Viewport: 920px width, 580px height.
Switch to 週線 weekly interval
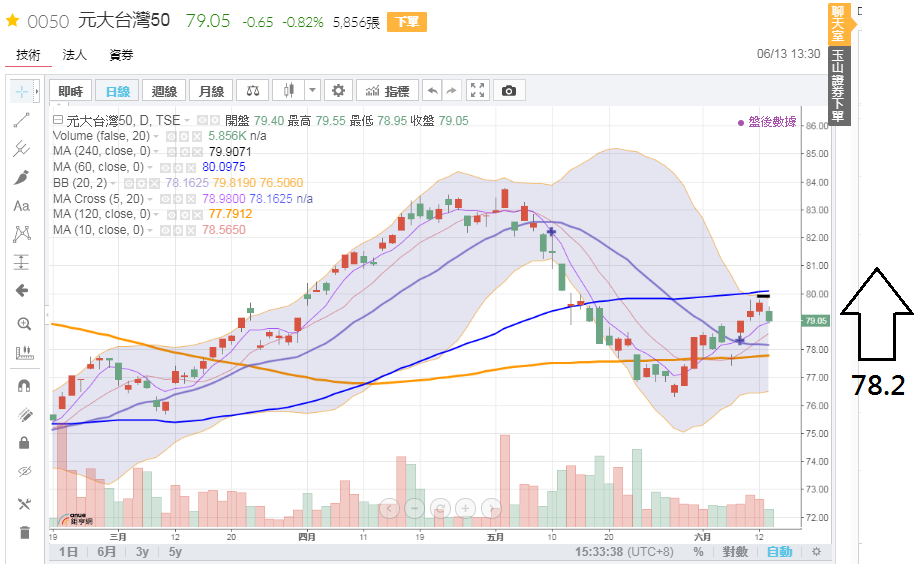point(164,91)
